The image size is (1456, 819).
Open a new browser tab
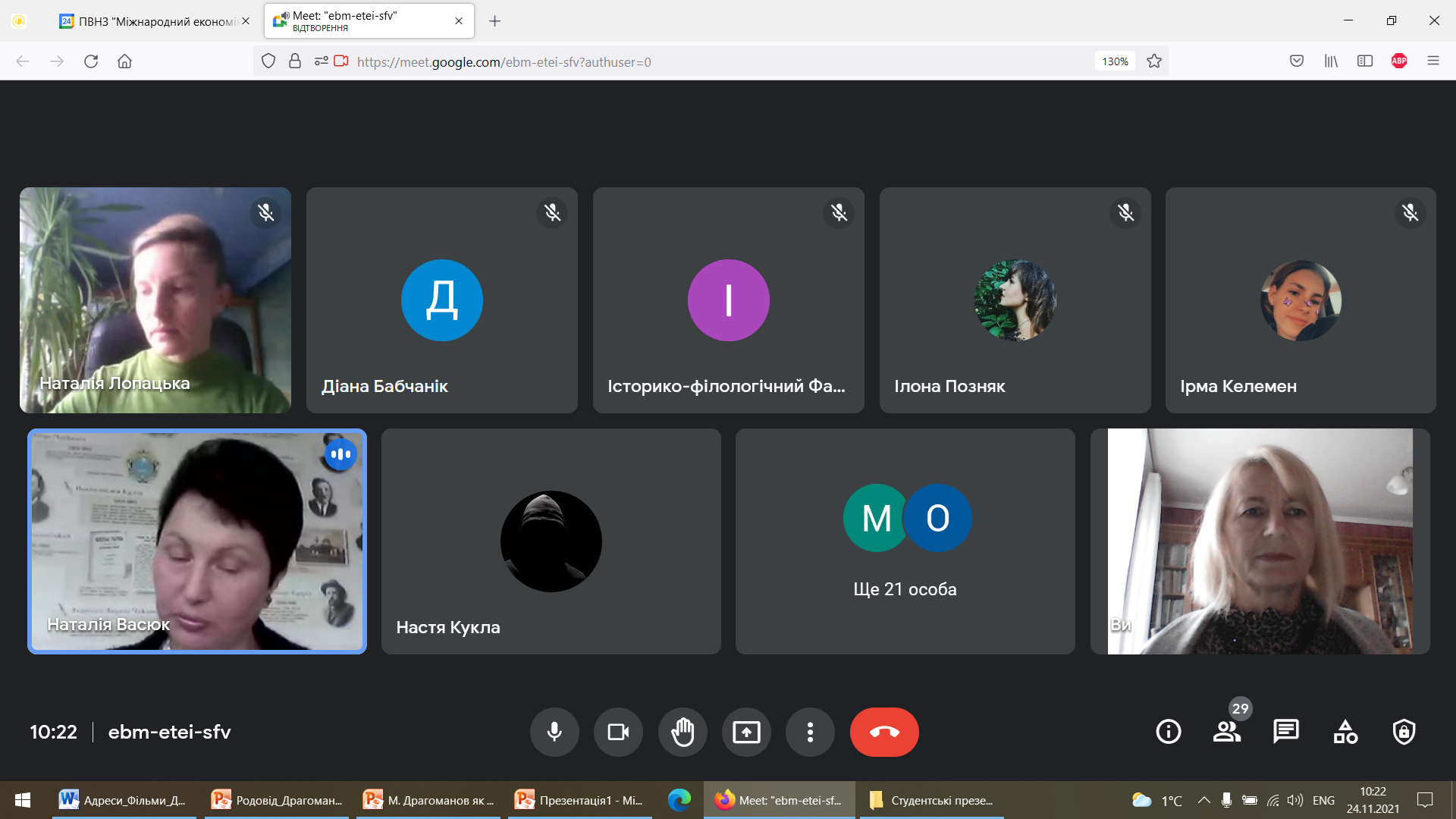pos(494,21)
